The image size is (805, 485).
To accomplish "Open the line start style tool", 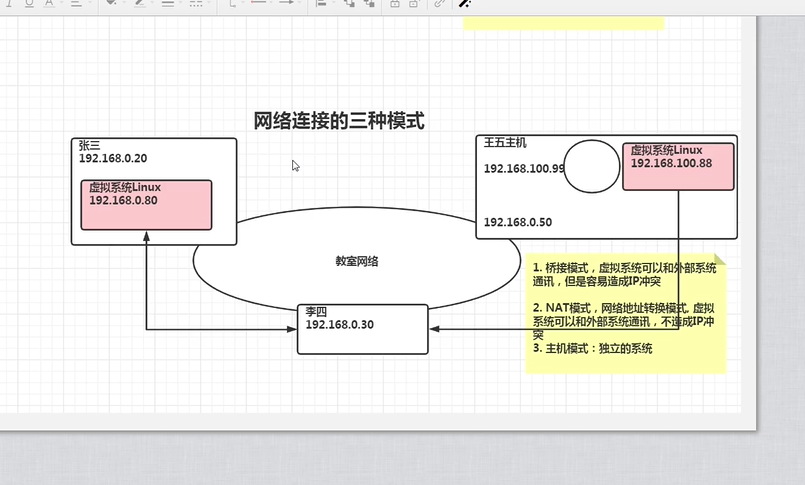I will pyautogui.click(x=259, y=3).
